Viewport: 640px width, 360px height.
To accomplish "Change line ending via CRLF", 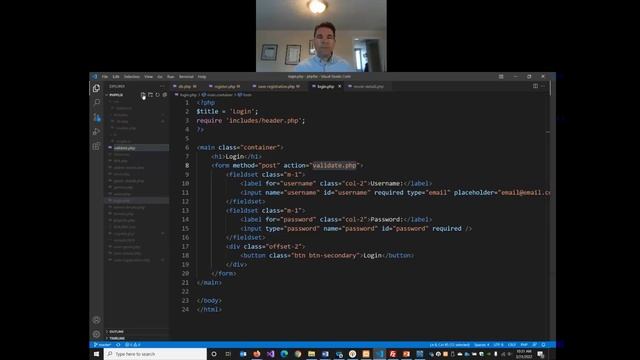I will [512, 345].
